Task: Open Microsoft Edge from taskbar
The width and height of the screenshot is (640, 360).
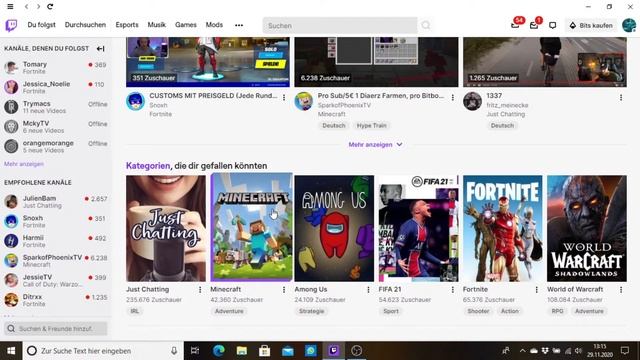Action: click(219, 351)
